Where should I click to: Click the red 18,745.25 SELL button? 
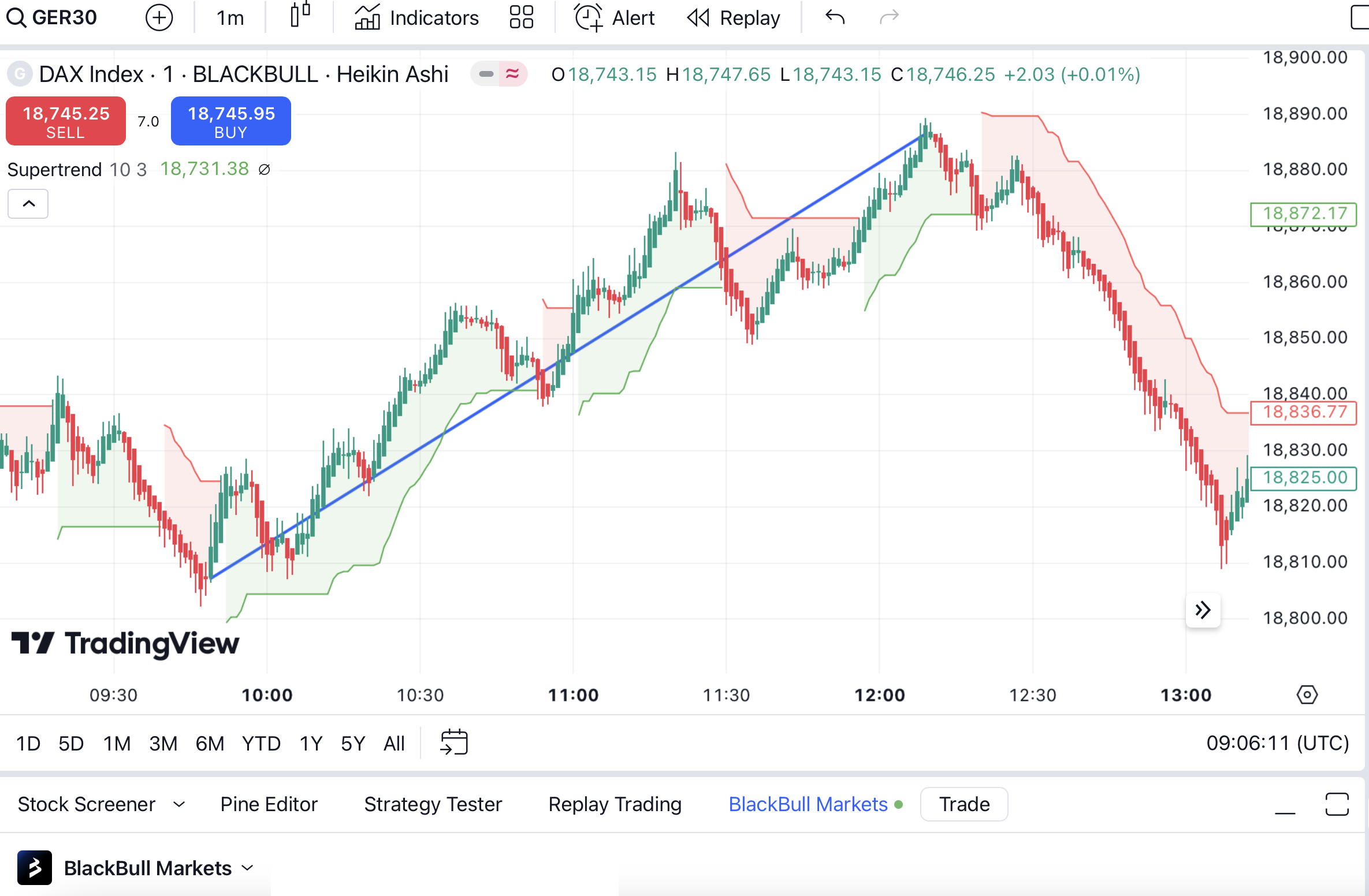(x=66, y=121)
